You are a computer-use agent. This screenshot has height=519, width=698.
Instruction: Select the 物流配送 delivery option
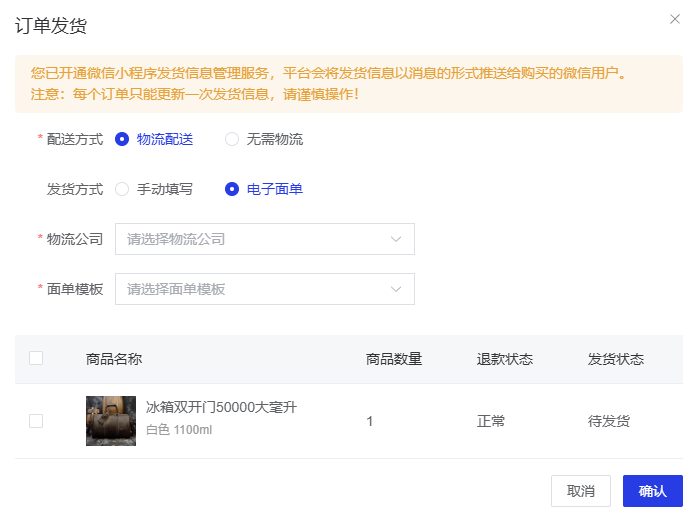(x=122, y=140)
